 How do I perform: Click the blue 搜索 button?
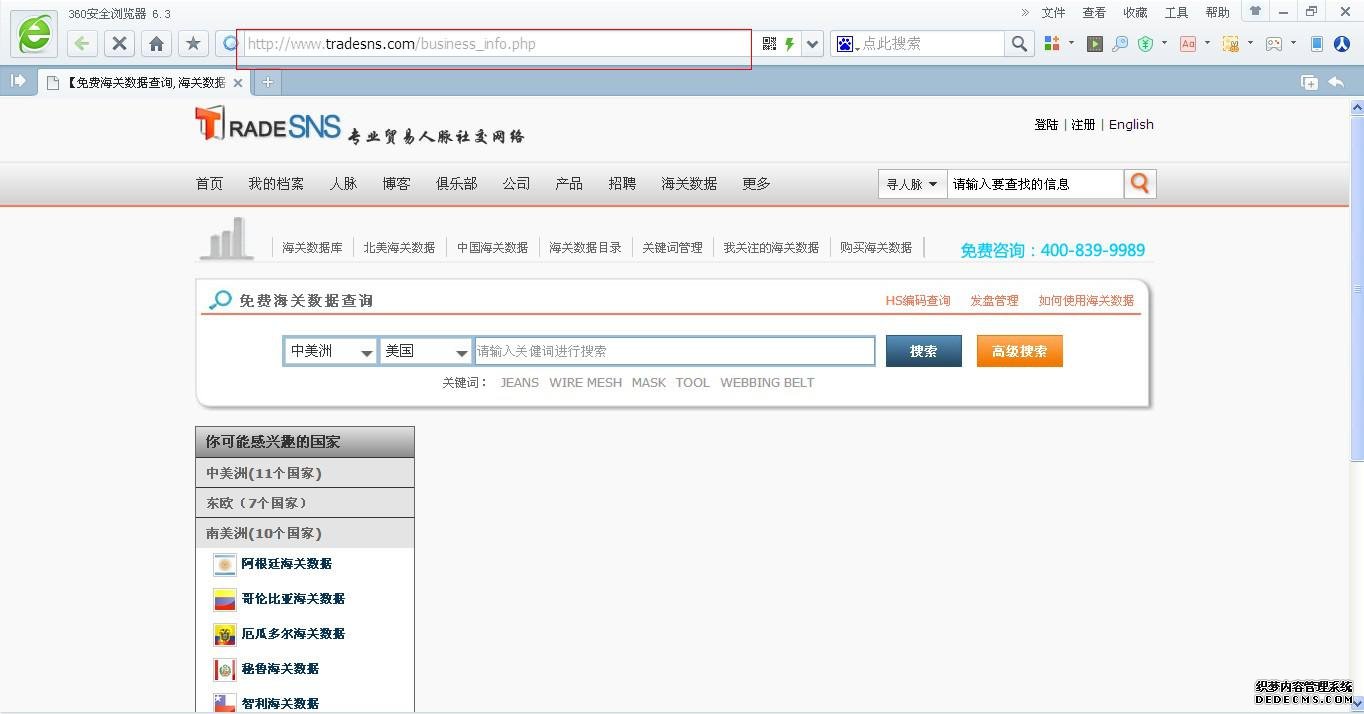tap(923, 351)
